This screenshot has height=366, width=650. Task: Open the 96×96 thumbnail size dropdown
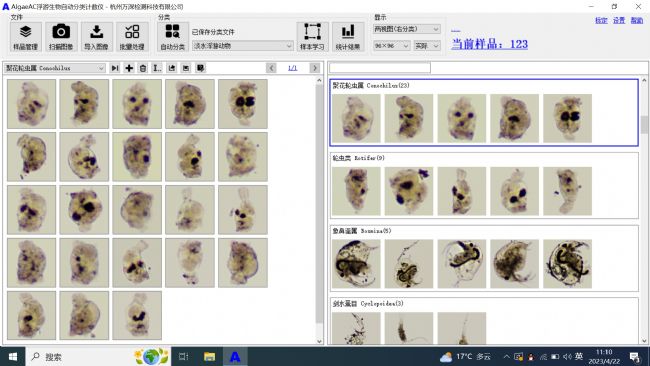point(391,46)
